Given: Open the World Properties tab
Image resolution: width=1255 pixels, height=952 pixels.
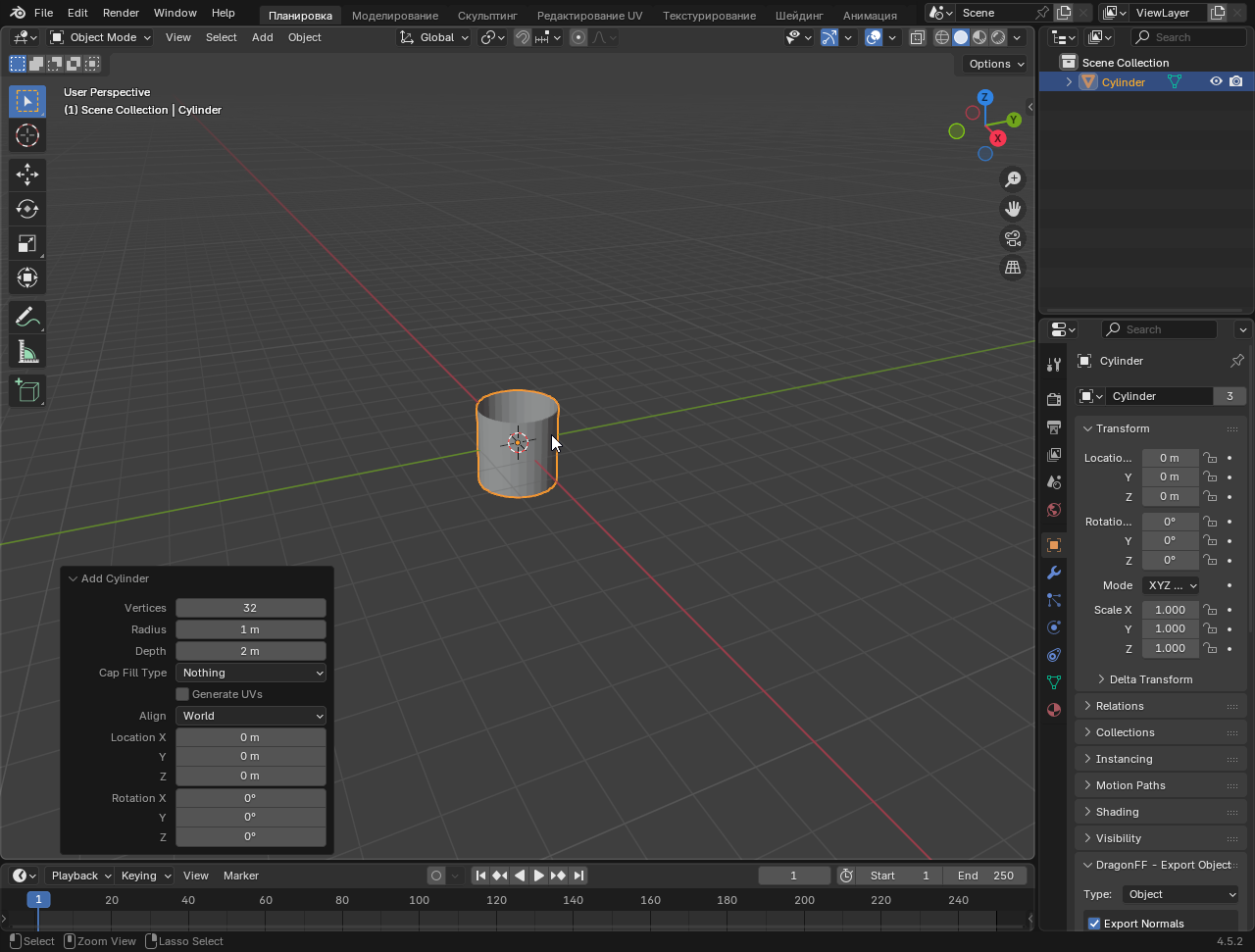Looking at the screenshot, I should coord(1053,510).
